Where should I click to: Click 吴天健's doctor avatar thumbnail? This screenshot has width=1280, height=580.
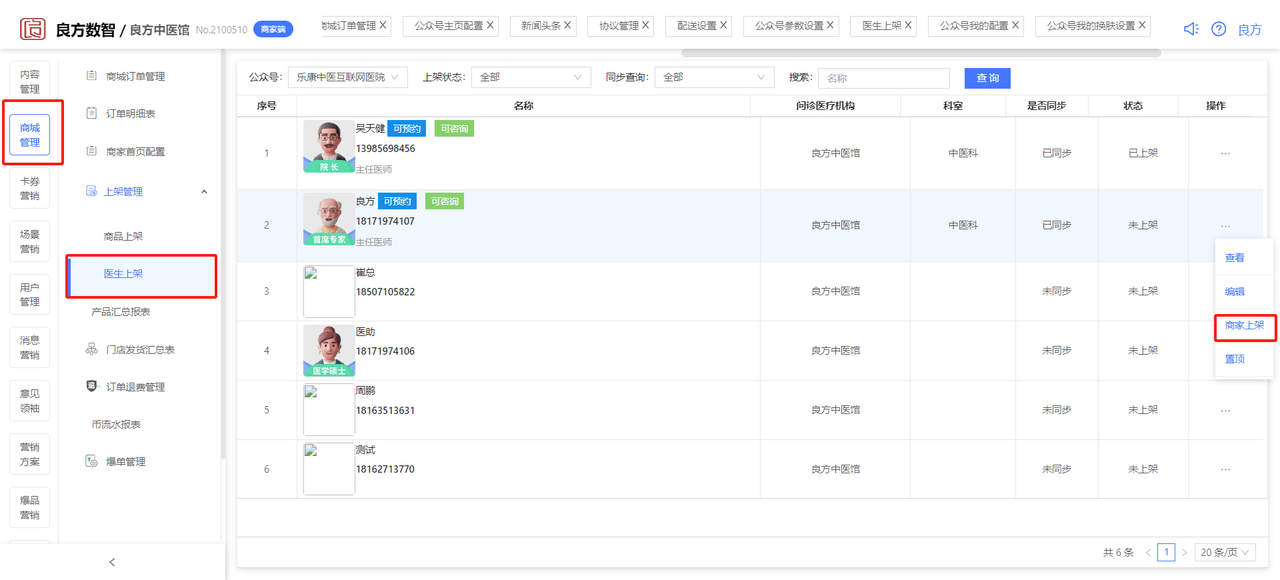pos(329,147)
